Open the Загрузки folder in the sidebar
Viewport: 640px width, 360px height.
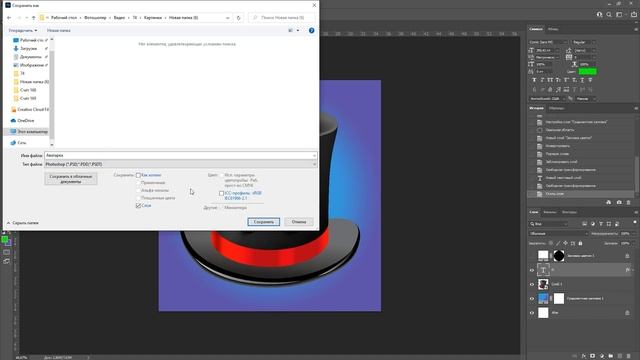[28, 49]
